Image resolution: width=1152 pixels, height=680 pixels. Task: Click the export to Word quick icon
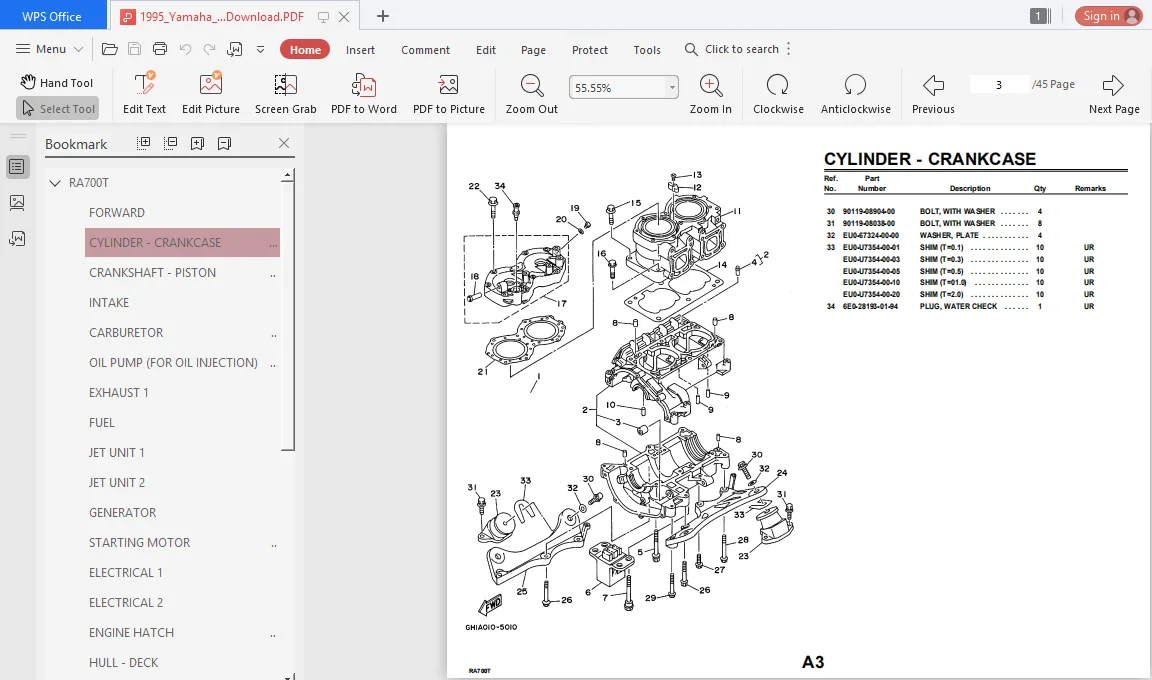(x=235, y=49)
